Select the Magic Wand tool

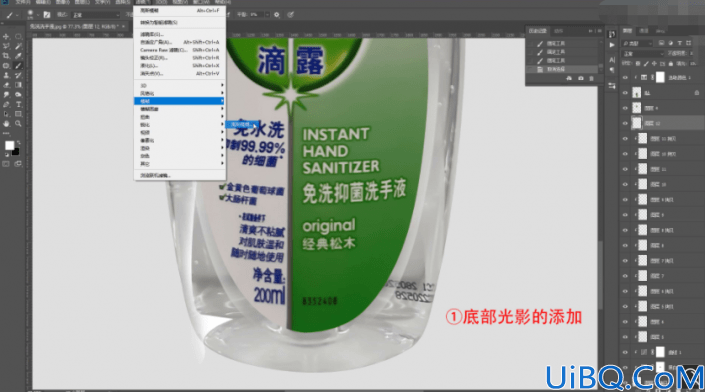pos(18,46)
